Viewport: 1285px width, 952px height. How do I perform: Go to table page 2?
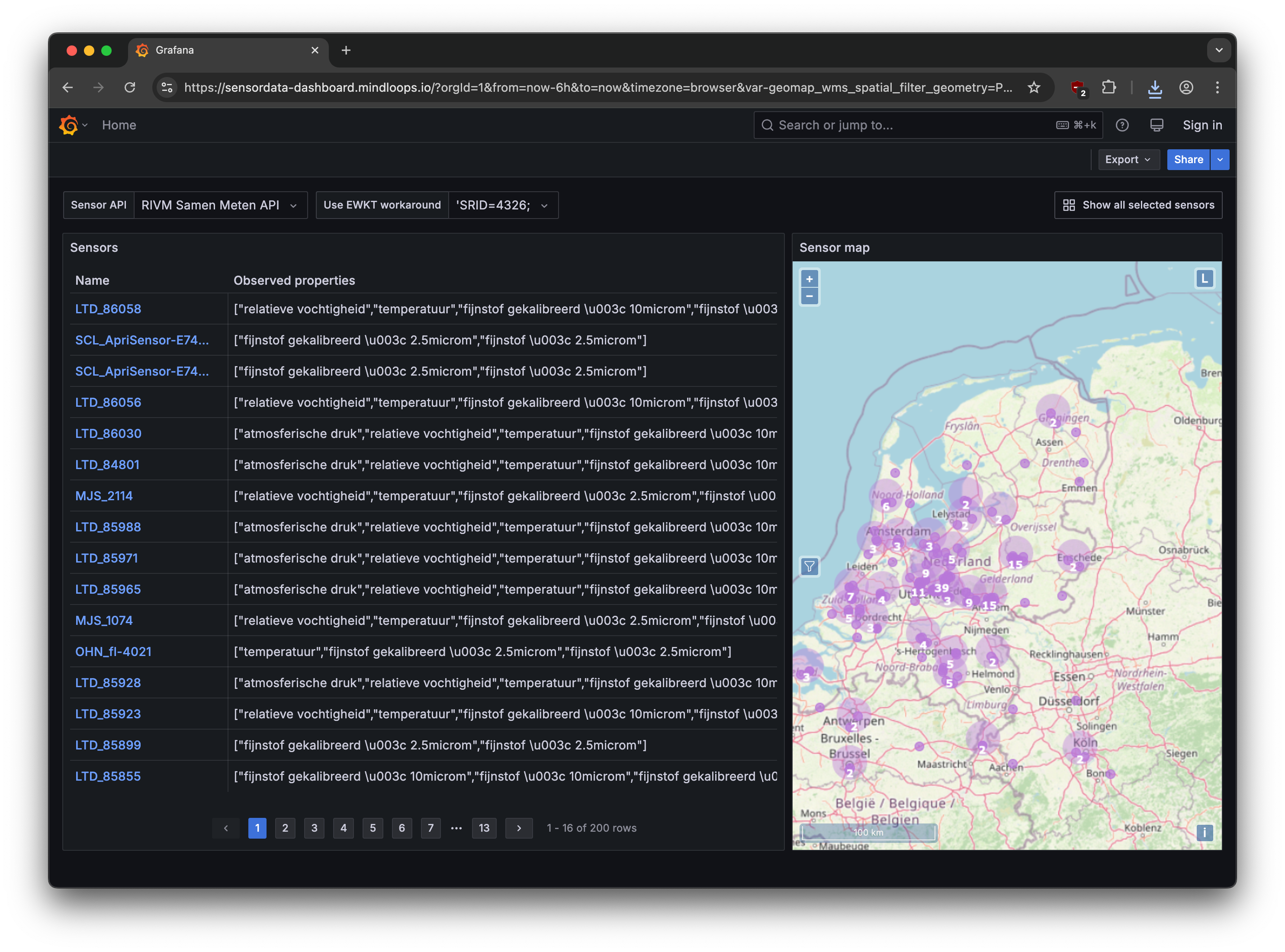[x=285, y=828]
